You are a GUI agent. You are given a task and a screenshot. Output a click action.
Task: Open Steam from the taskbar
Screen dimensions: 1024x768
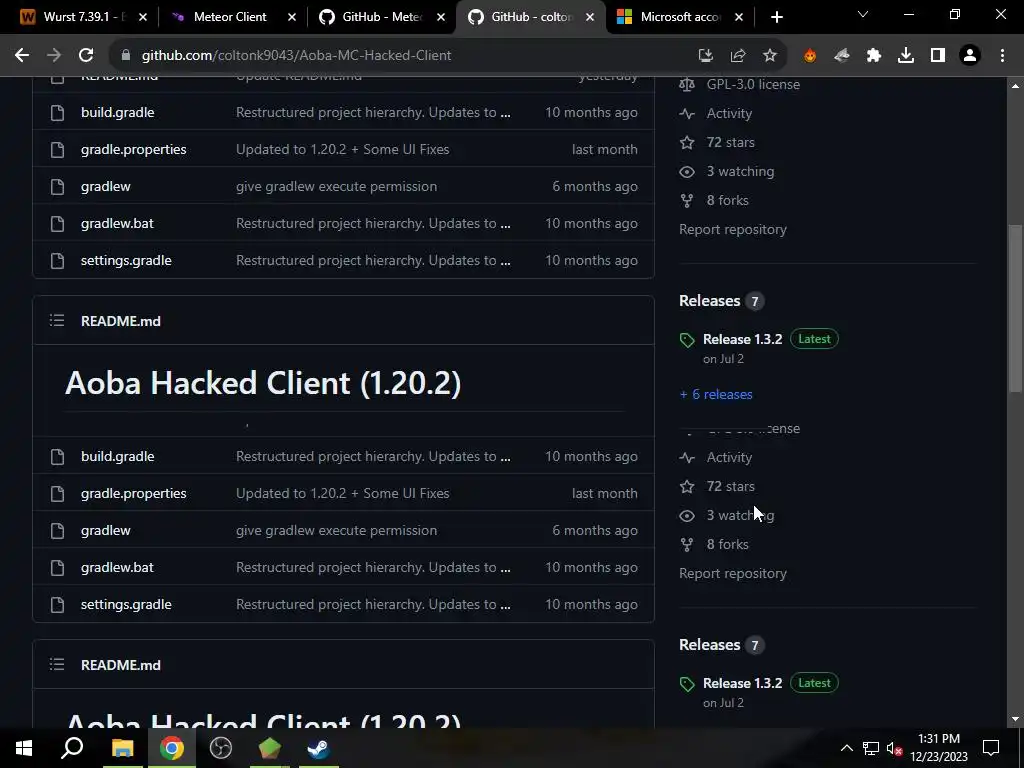tap(319, 748)
